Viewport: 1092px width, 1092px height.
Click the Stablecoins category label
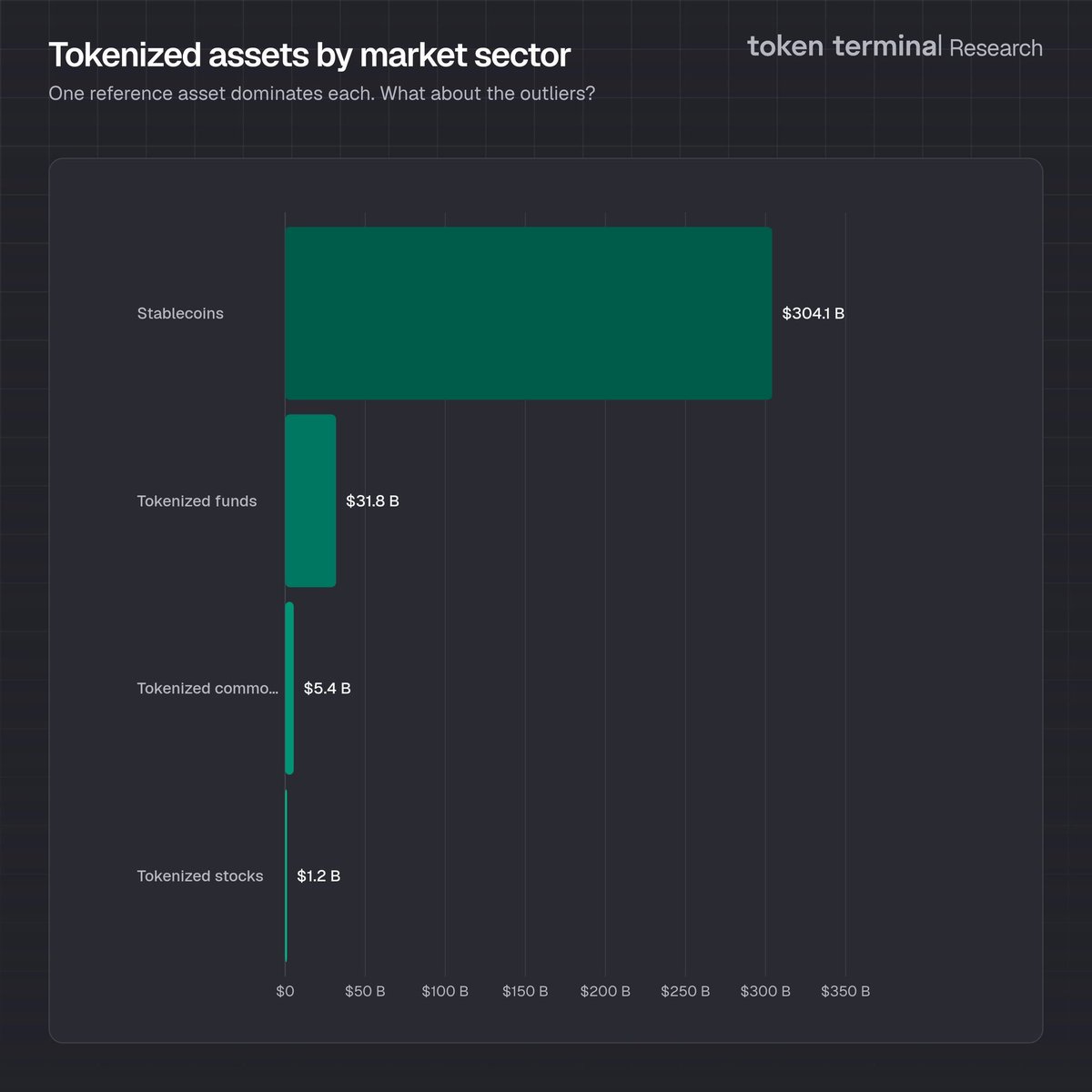[180, 313]
